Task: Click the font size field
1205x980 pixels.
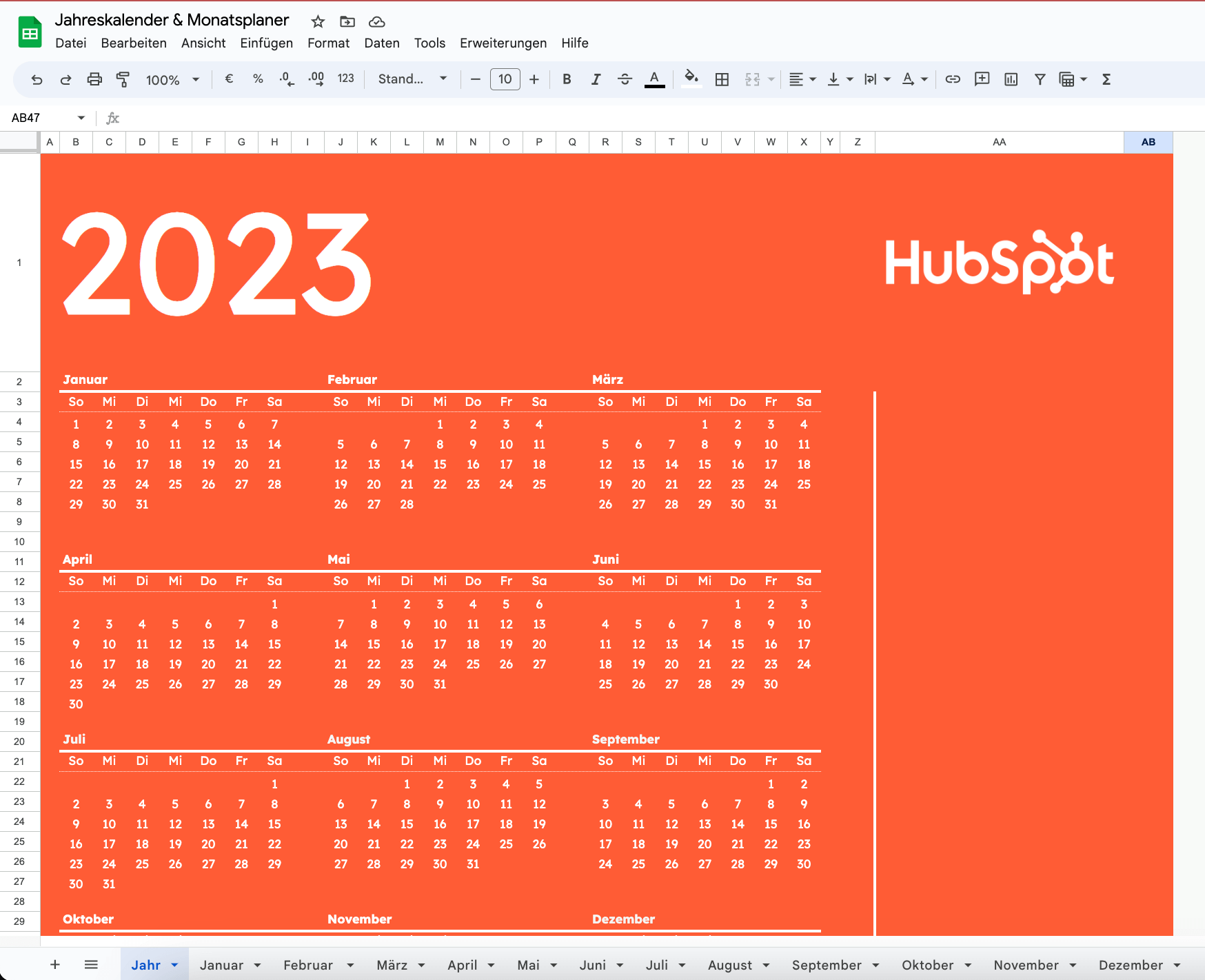Action: pyautogui.click(x=505, y=79)
